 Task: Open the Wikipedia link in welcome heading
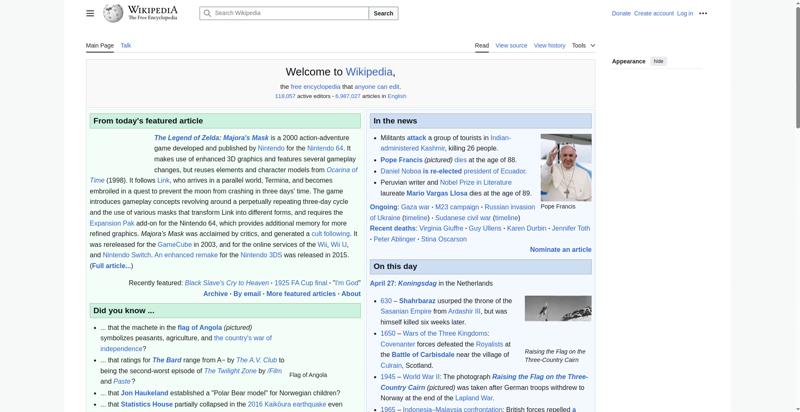pyautogui.click(x=369, y=72)
